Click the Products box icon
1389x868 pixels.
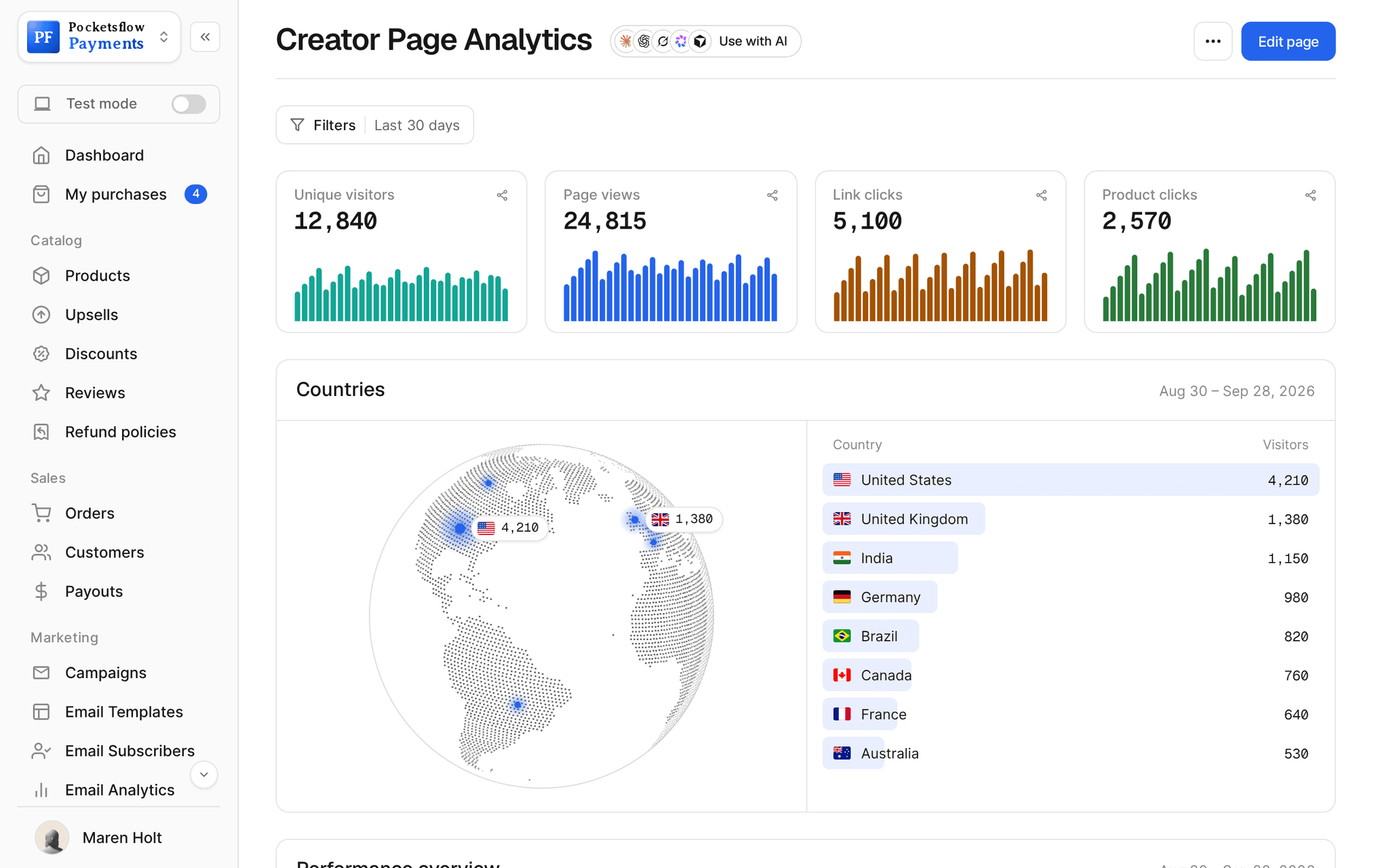pyautogui.click(x=41, y=276)
